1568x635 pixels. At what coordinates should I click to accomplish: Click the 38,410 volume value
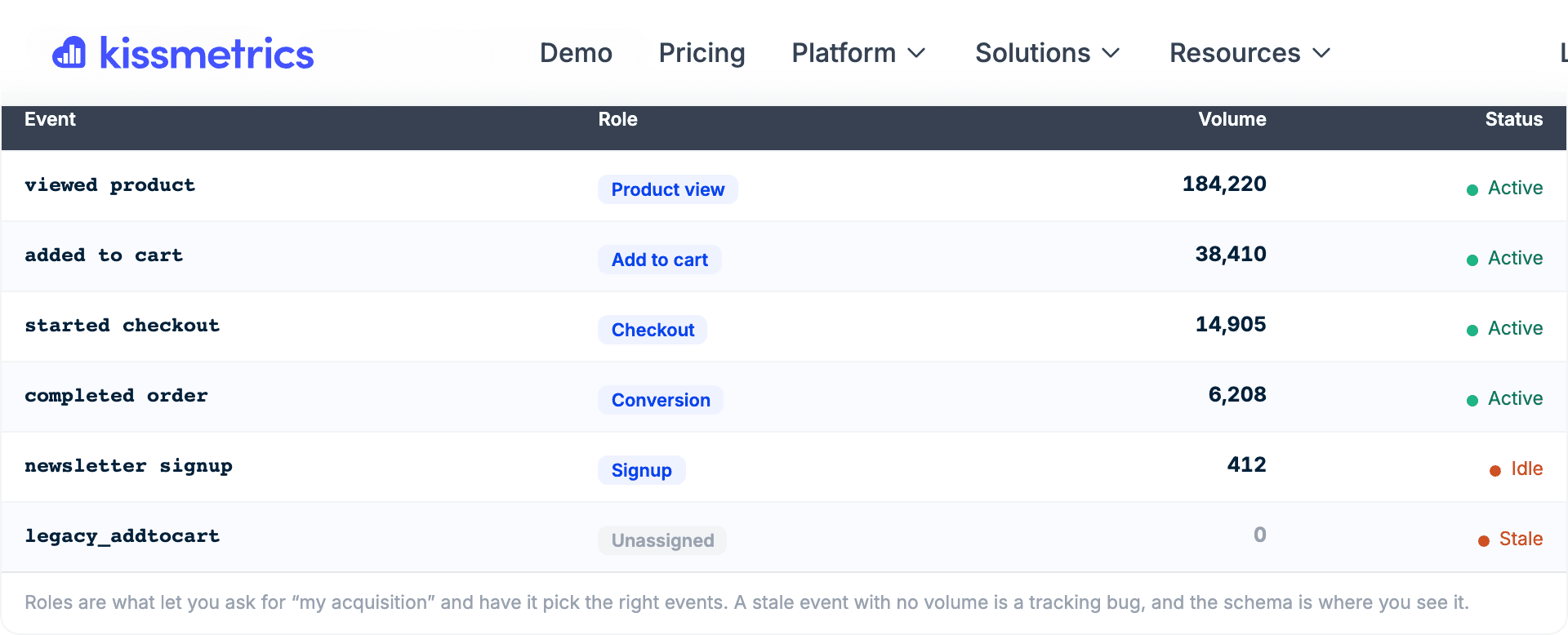click(x=1231, y=255)
